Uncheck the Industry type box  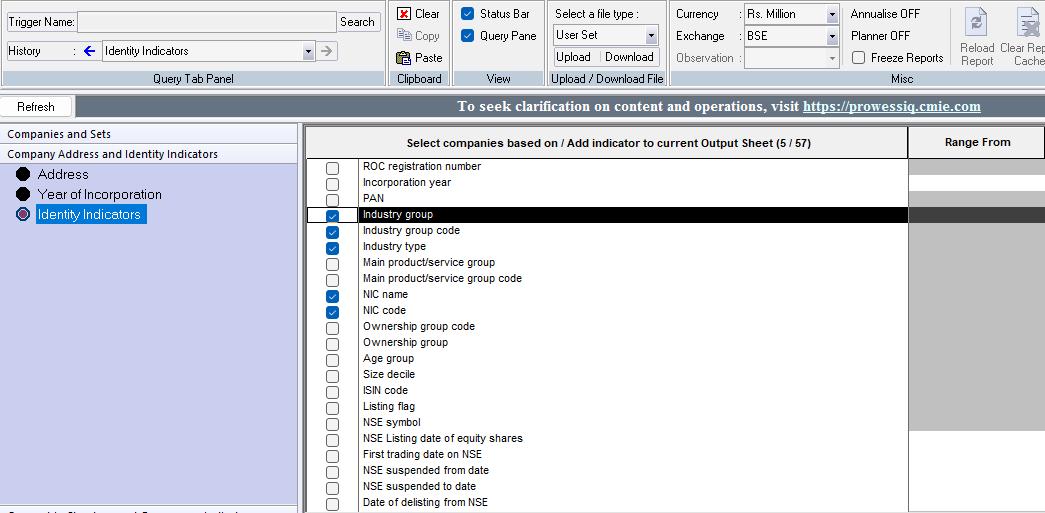coord(333,248)
